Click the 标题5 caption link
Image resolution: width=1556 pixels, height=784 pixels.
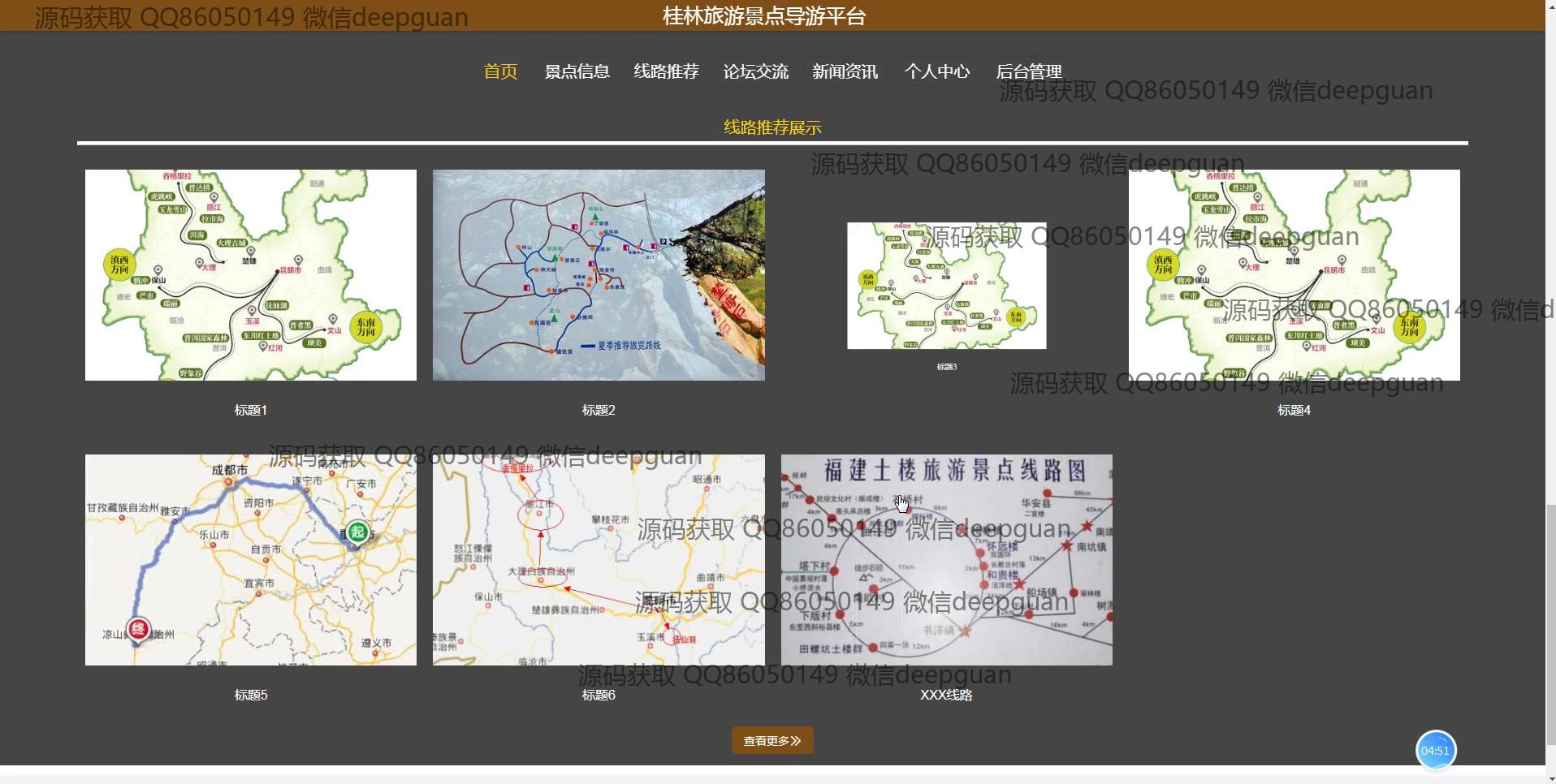pyautogui.click(x=250, y=695)
